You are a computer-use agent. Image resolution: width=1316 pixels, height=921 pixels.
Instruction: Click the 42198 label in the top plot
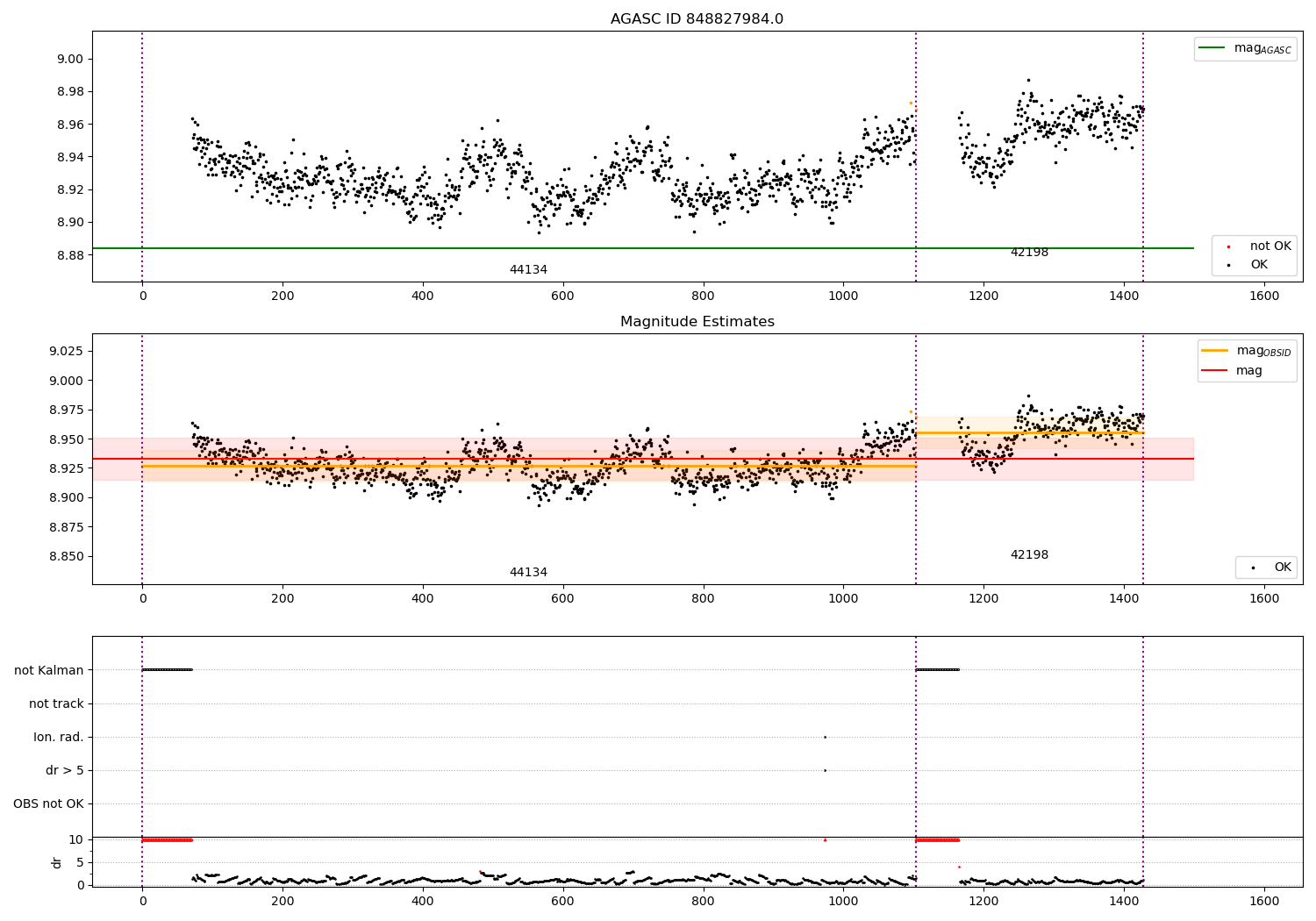[x=1029, y=253]
